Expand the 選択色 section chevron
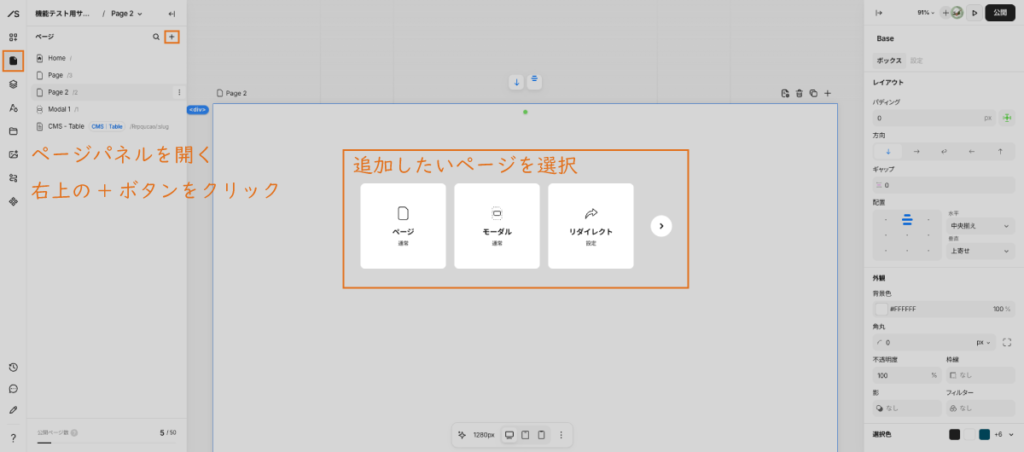 [x=1011, y=434]
